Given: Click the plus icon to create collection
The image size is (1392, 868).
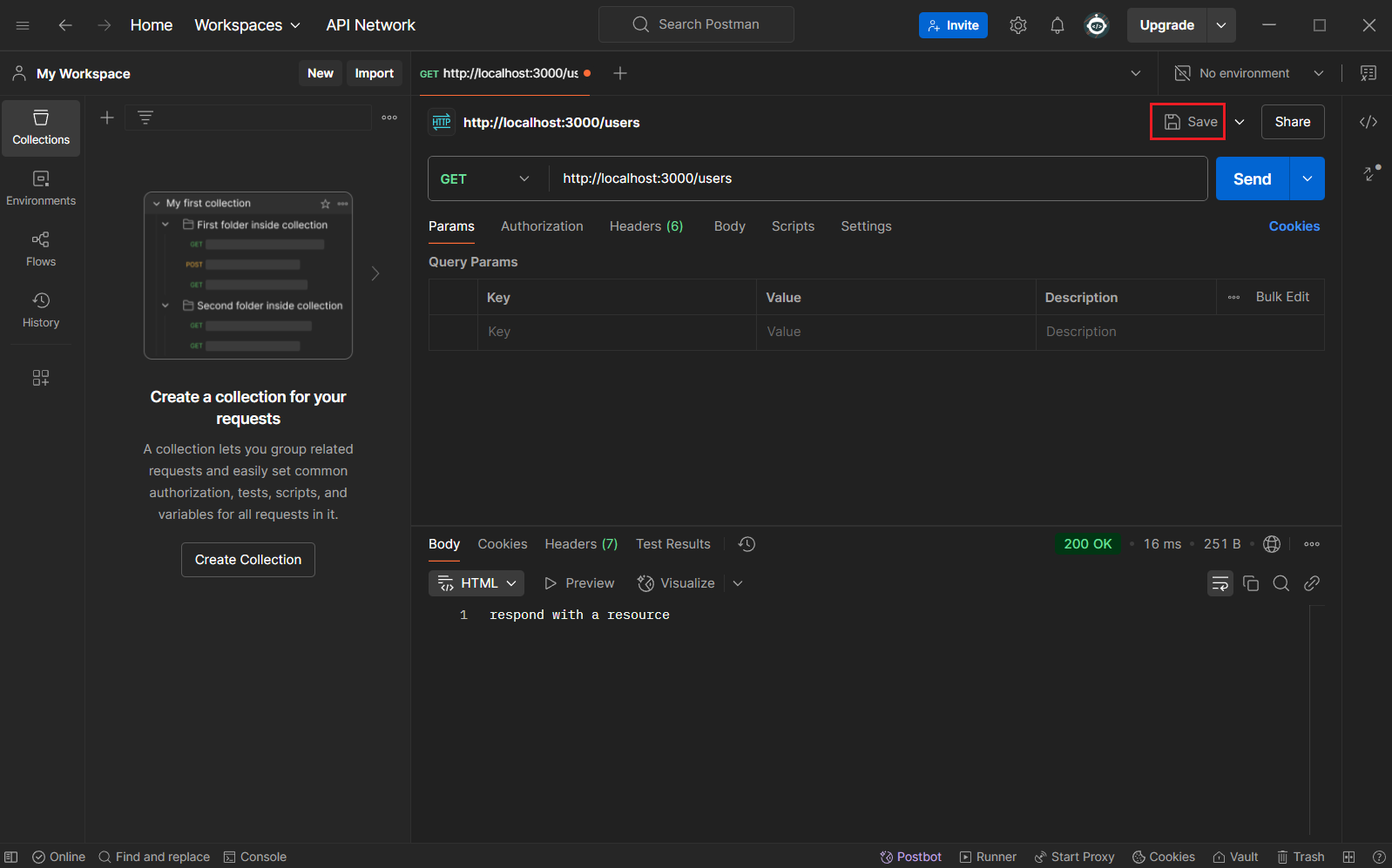Looking at the screenshot, I should pos(107,118).
